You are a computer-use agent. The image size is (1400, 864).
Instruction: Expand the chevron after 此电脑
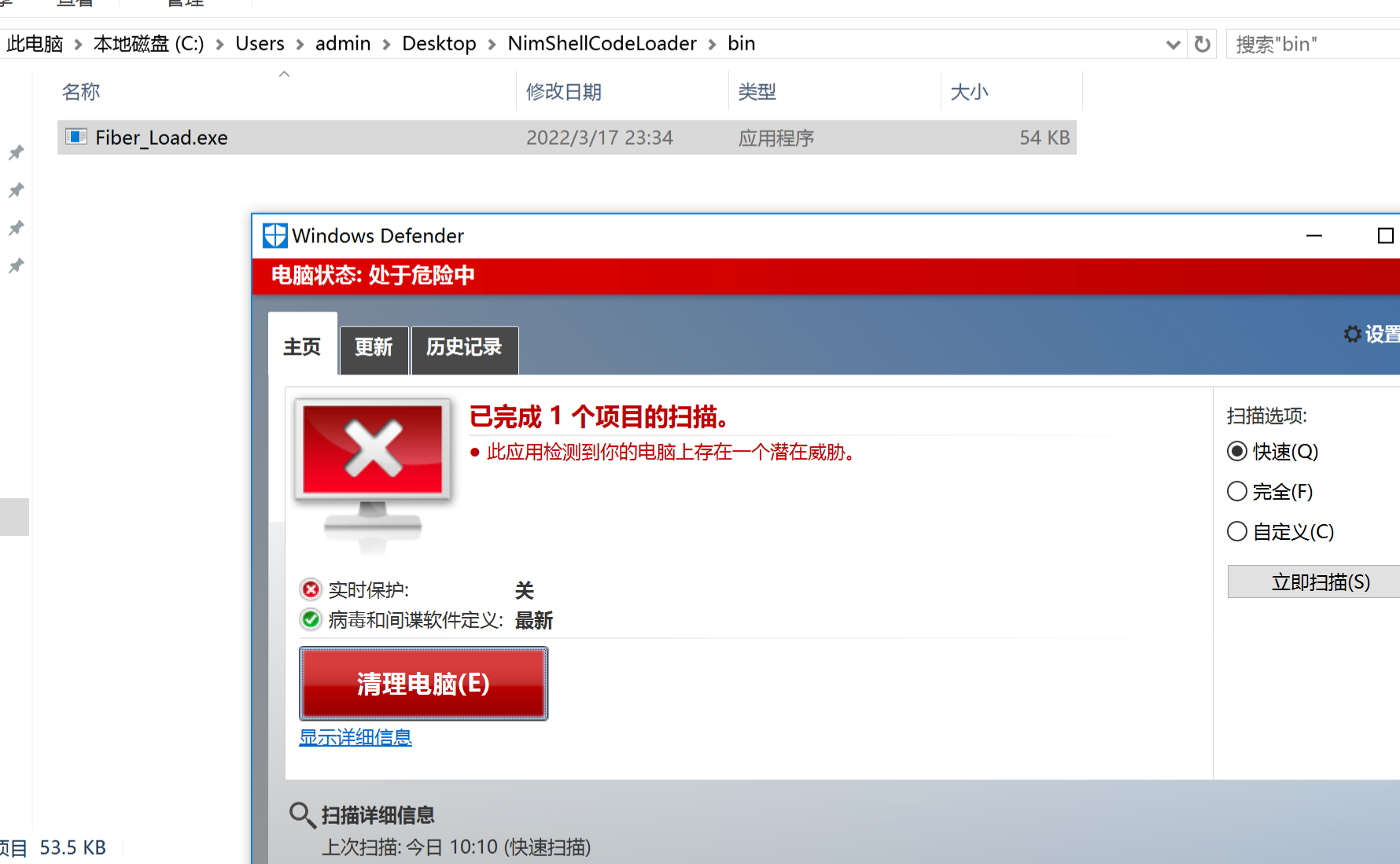pos(78,45)
